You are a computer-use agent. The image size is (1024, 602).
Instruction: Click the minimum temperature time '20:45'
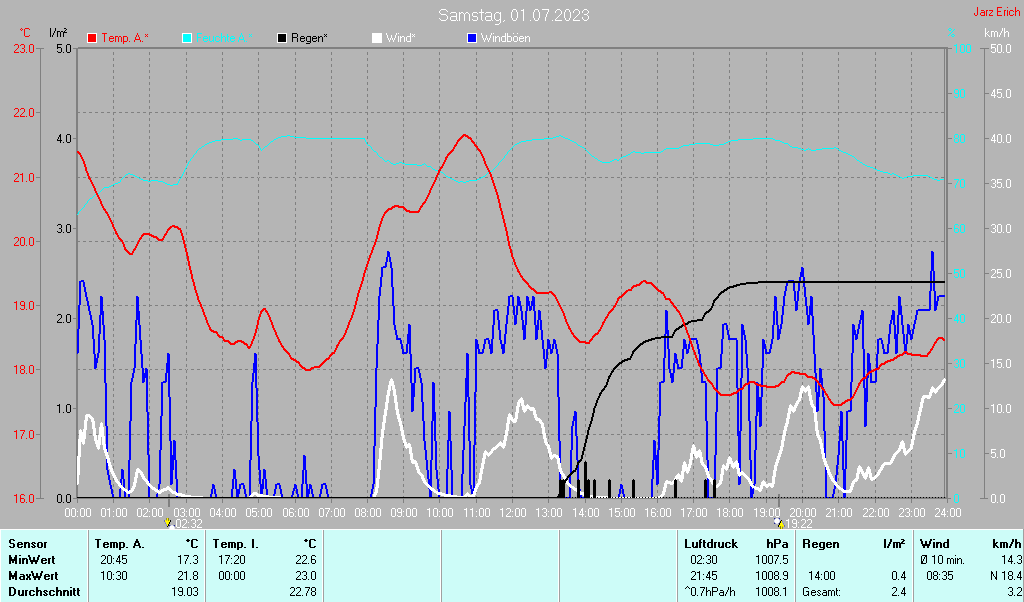[x=114, y=560]
